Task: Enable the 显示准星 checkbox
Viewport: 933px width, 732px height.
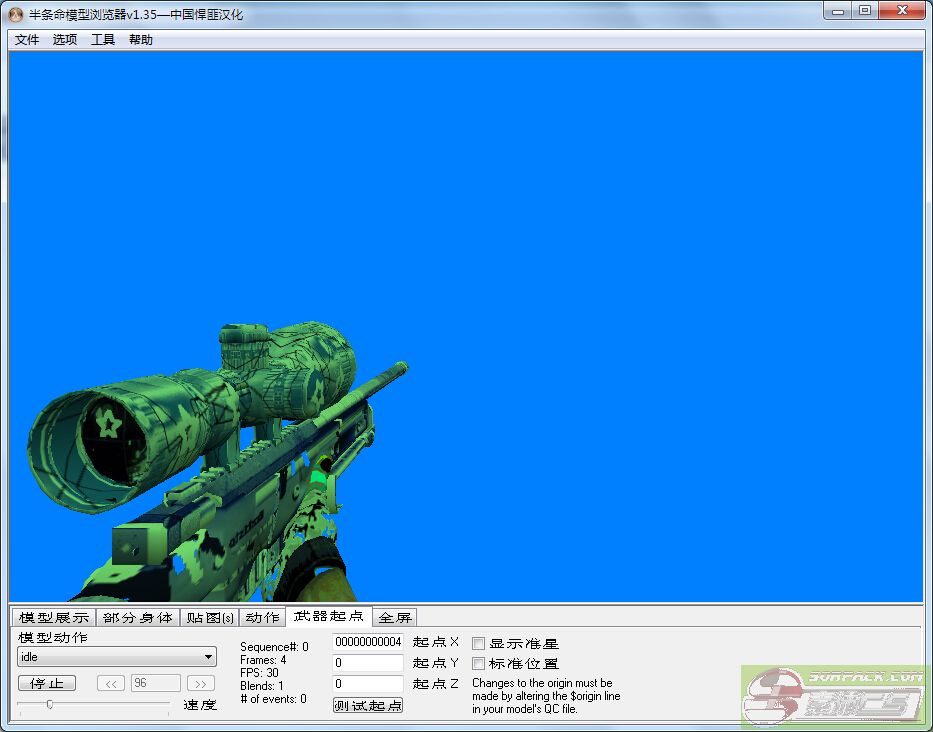Action: (x=479, y=643)
